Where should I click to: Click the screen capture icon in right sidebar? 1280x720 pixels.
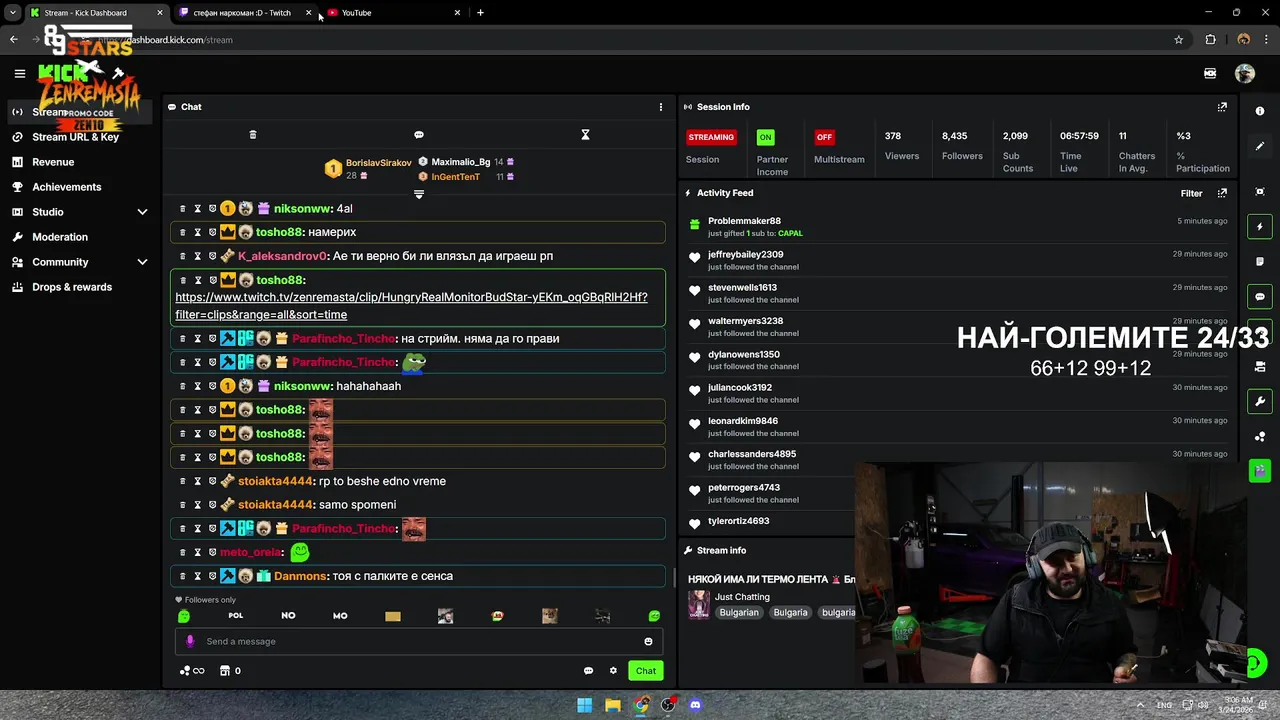point(1260,192)
